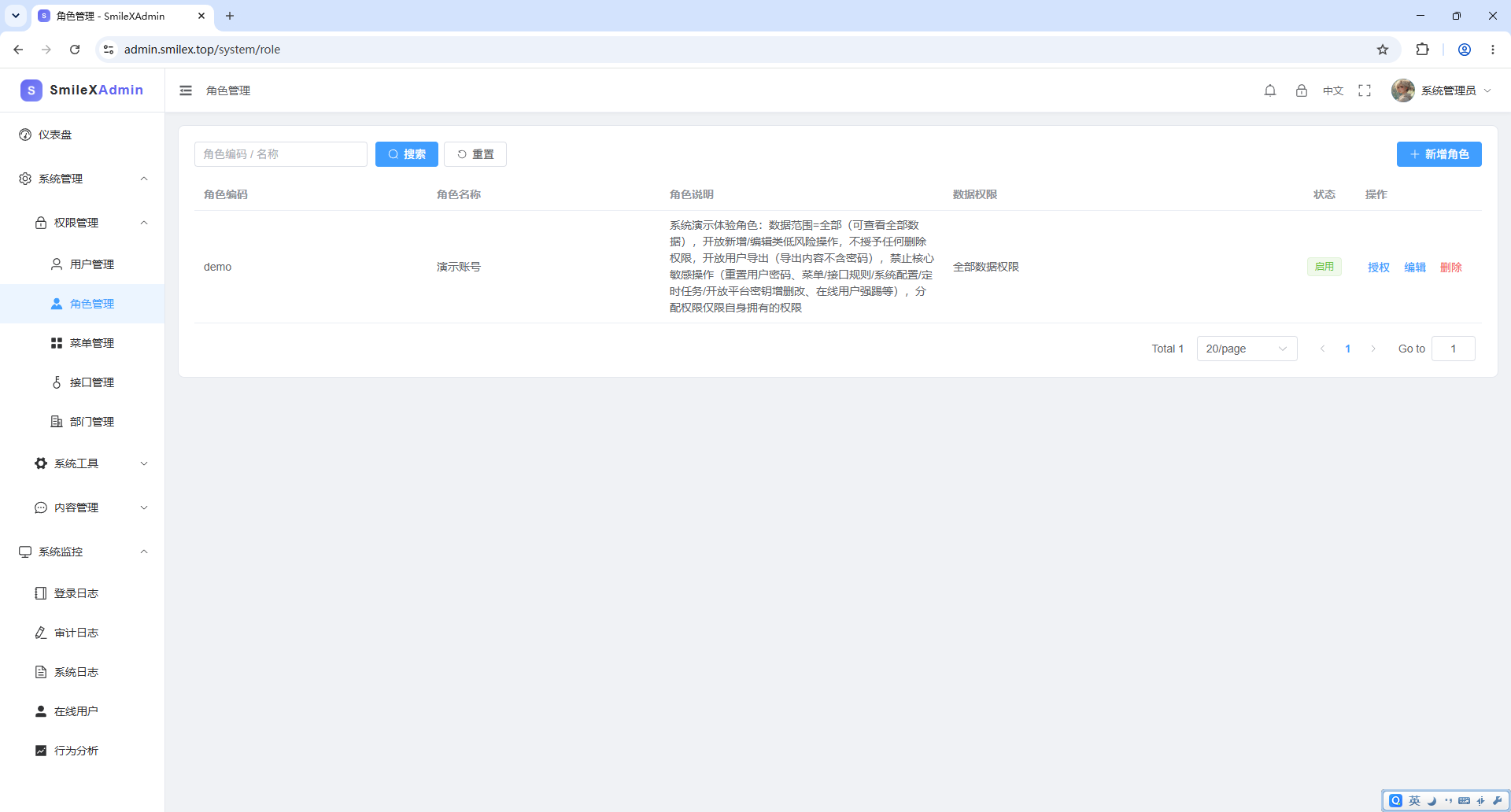The image size is (1511, 812).
Task: Switch language via 中文 selector
Action: [x=1333, y=90]
